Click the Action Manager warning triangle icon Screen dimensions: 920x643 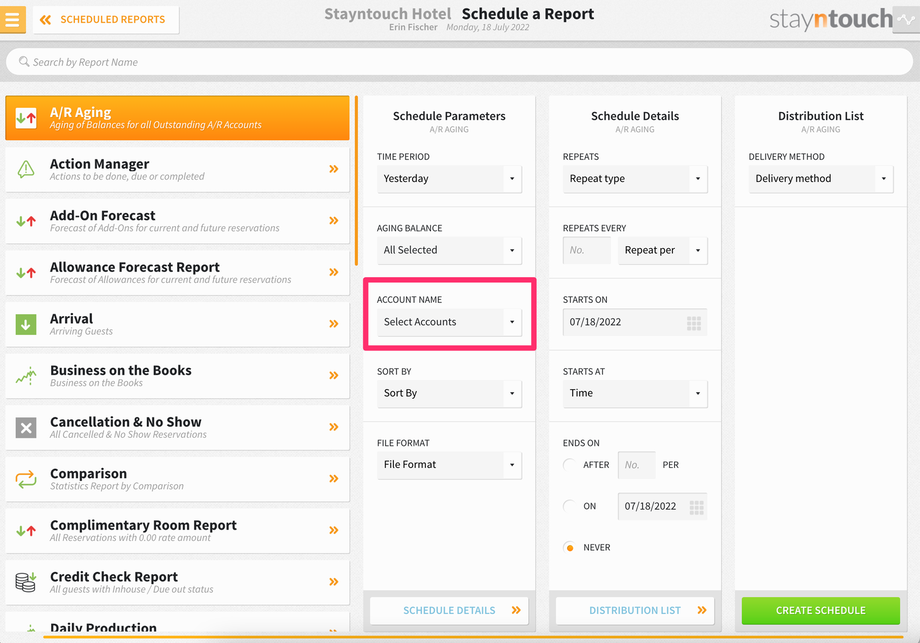click(x=26, y=169)
